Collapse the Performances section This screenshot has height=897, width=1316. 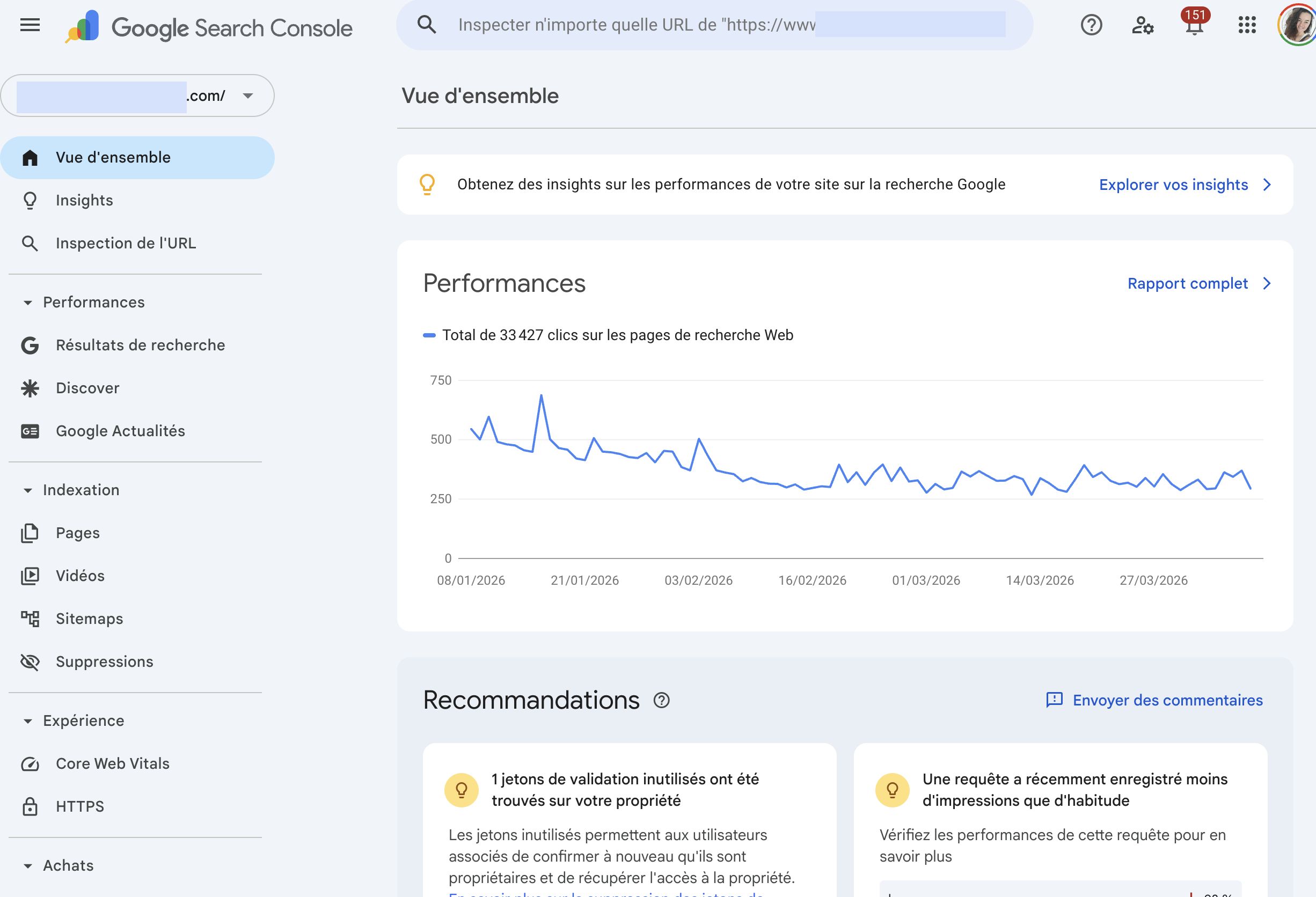(x=26, y=302)
